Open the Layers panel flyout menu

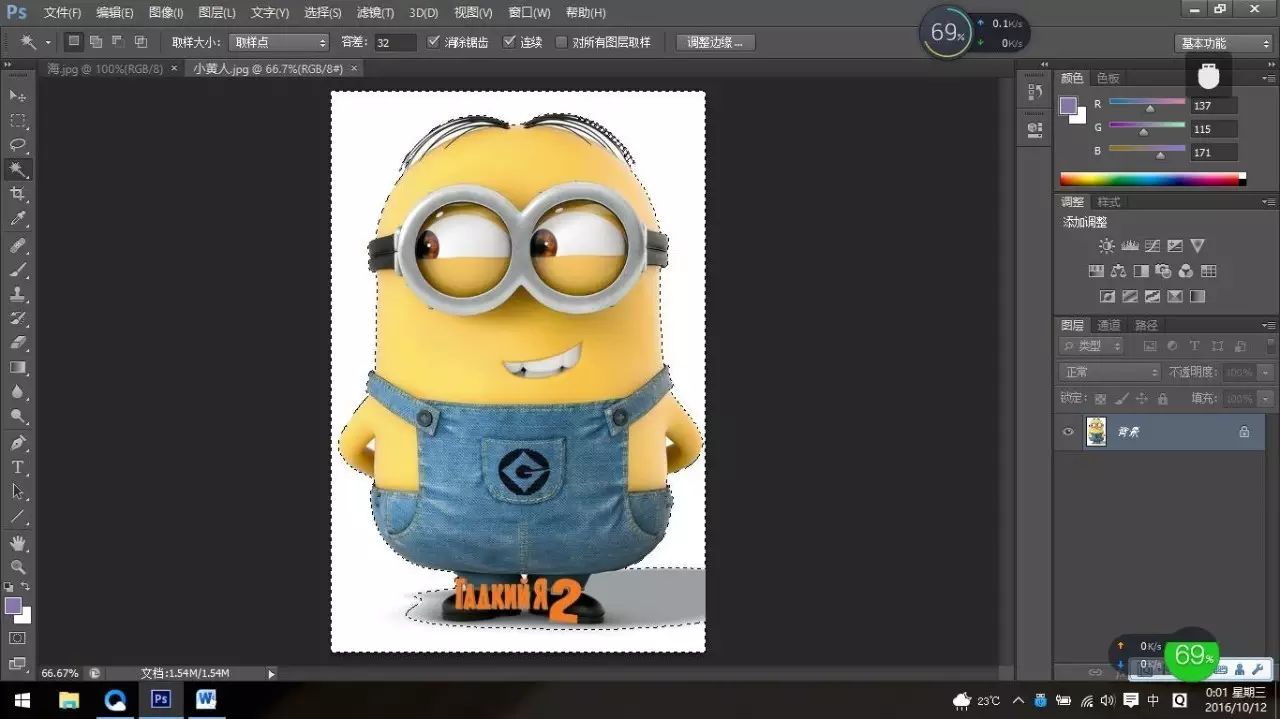tap(1268, 325)
